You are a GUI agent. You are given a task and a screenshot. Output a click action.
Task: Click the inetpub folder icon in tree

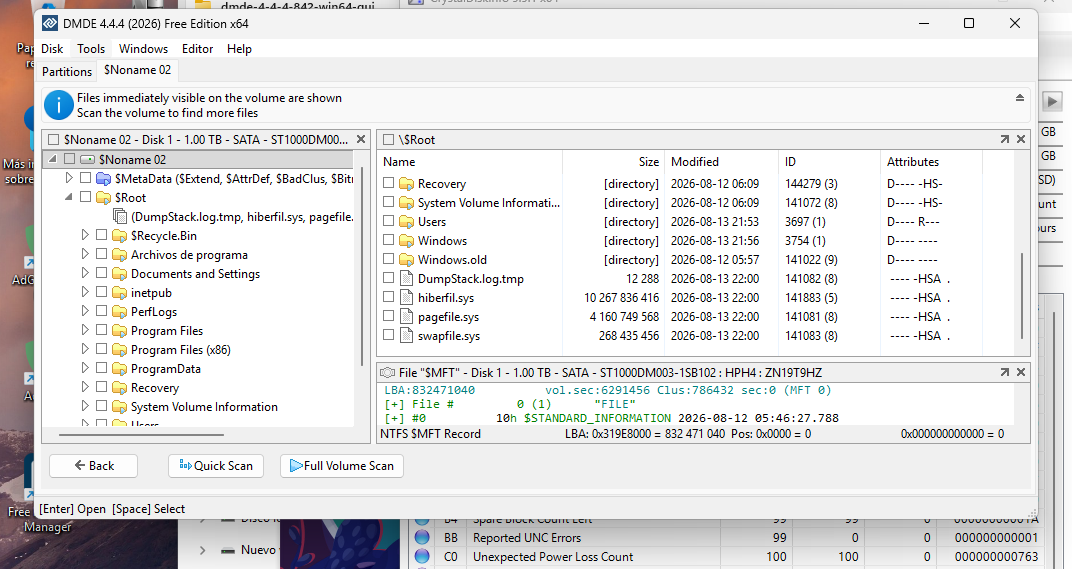point(120,293)
